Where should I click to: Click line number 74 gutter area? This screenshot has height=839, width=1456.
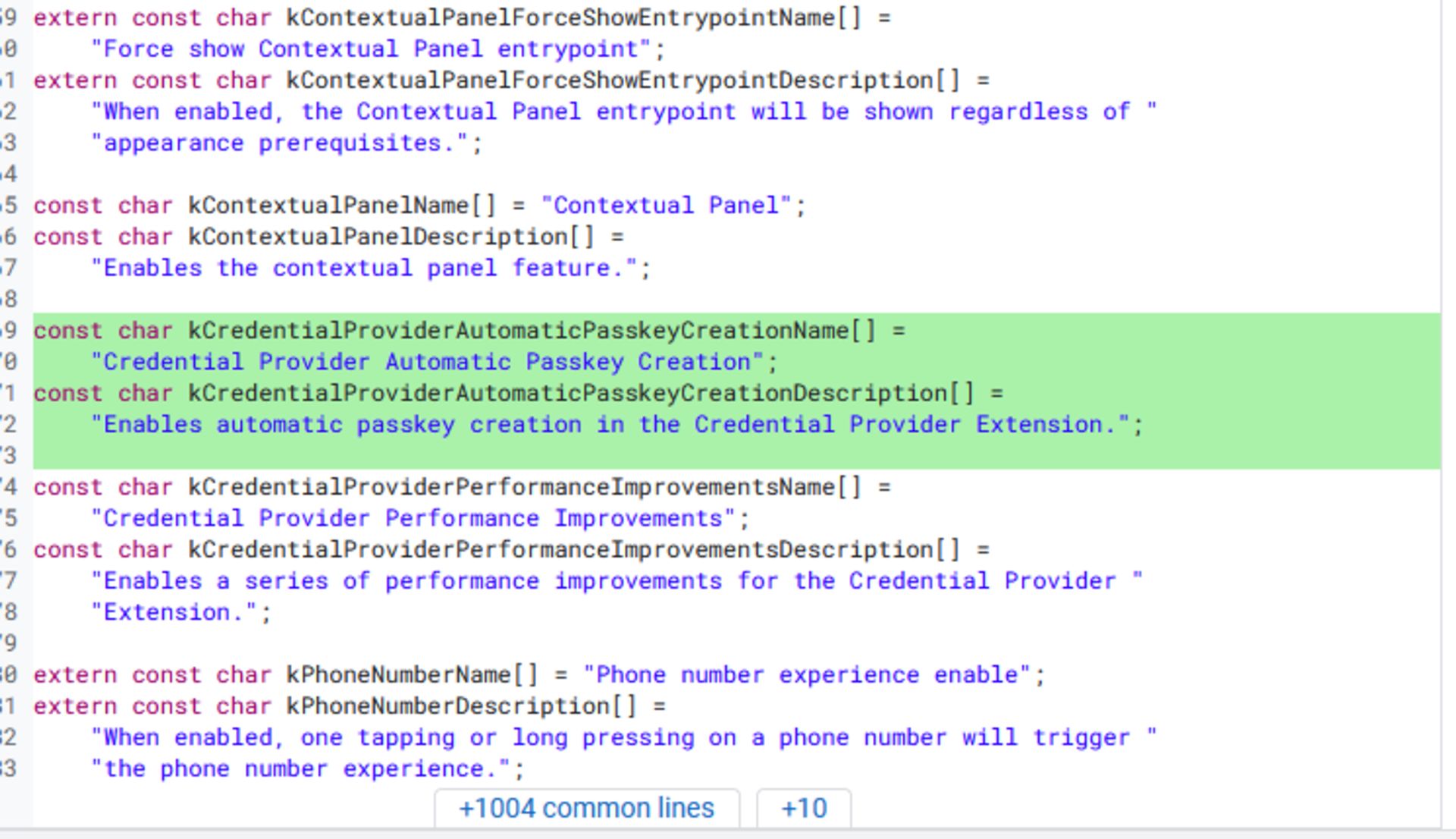click(14, 488)
